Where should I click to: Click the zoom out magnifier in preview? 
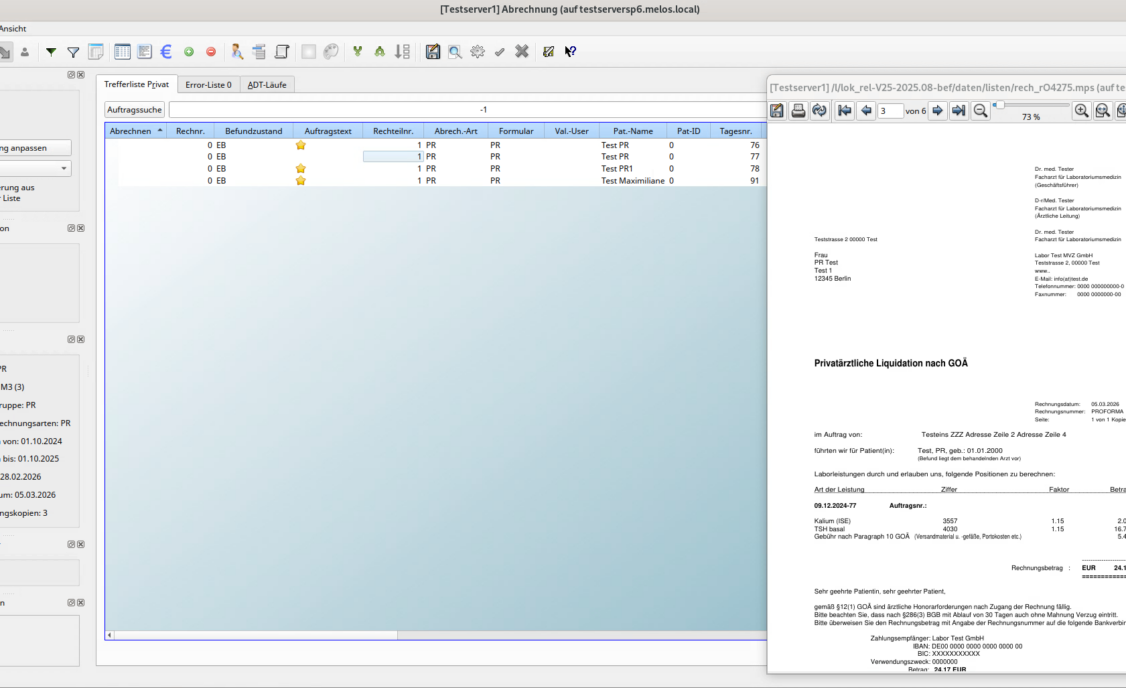[x=981, y=111]
